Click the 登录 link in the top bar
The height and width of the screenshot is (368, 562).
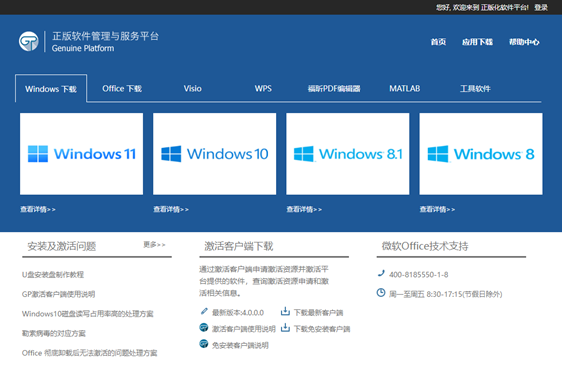pyautogui.click(x=541, y=7)
